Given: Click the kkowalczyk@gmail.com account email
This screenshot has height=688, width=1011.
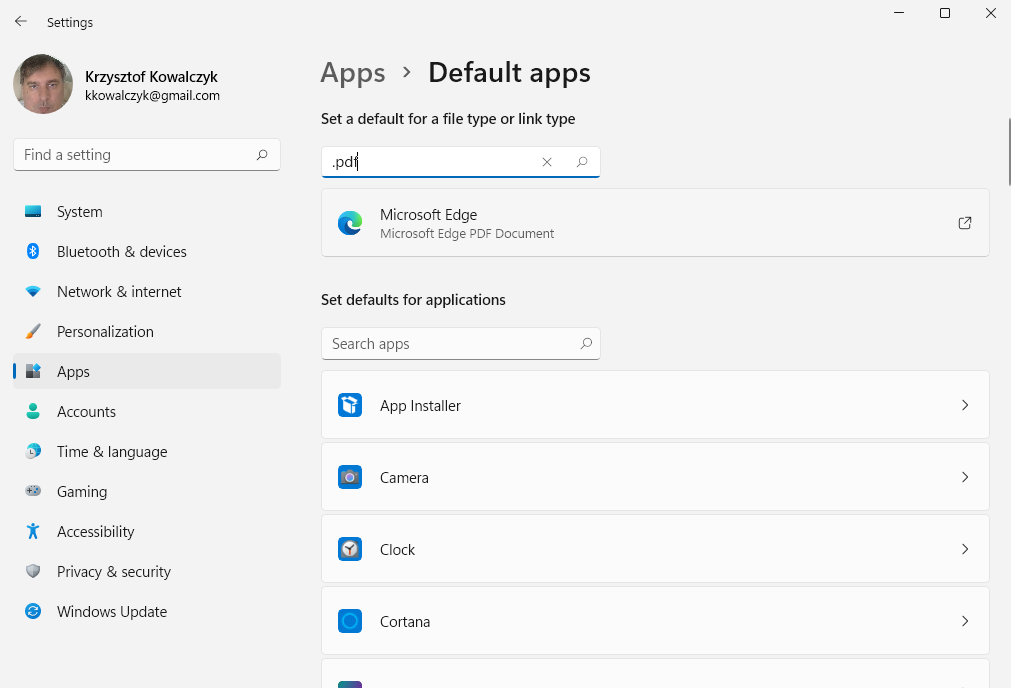Looking at the screenshot, I should 152,95.
